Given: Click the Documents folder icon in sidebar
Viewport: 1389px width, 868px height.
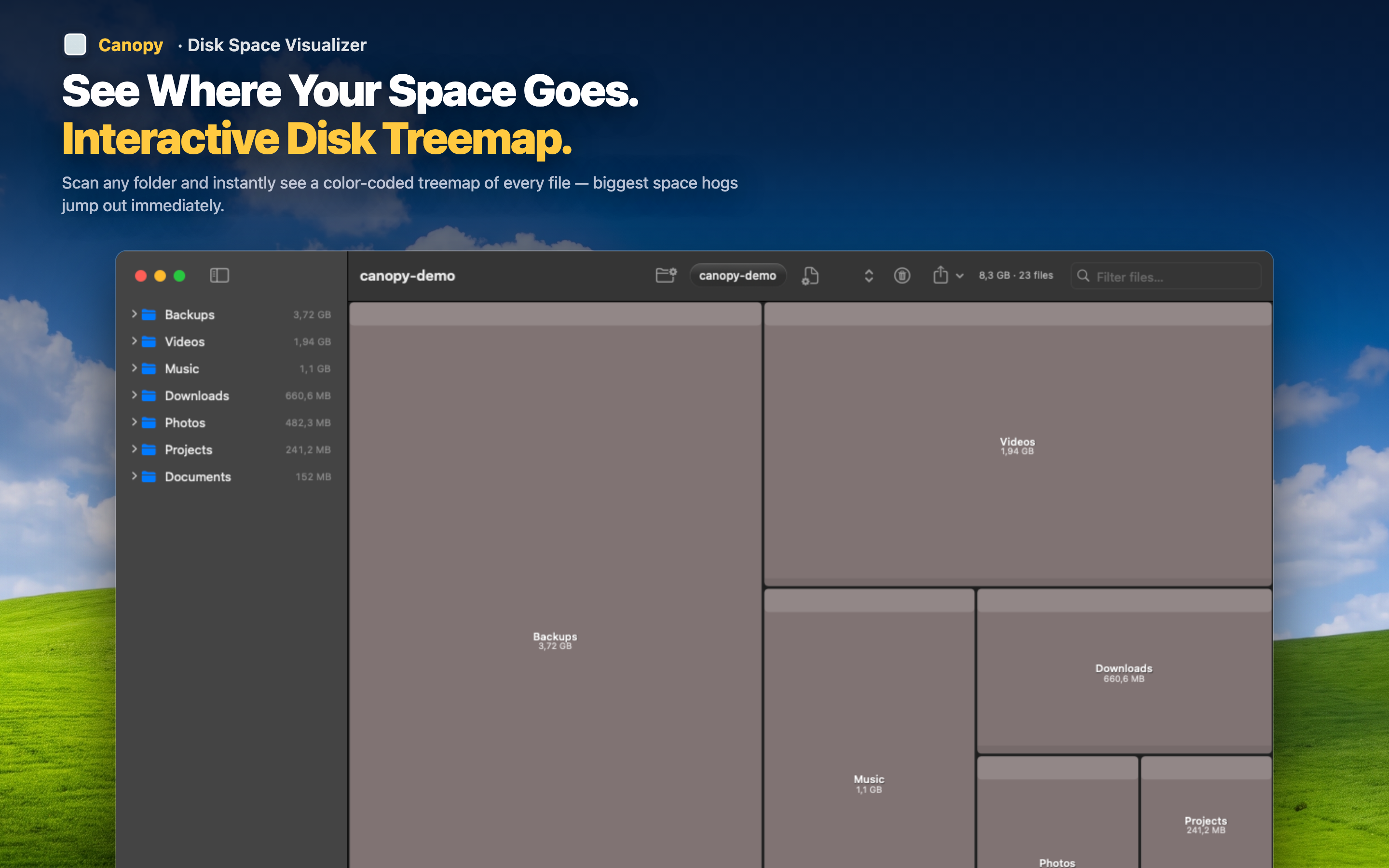Looking at the screenshot, I should point(149,476).
